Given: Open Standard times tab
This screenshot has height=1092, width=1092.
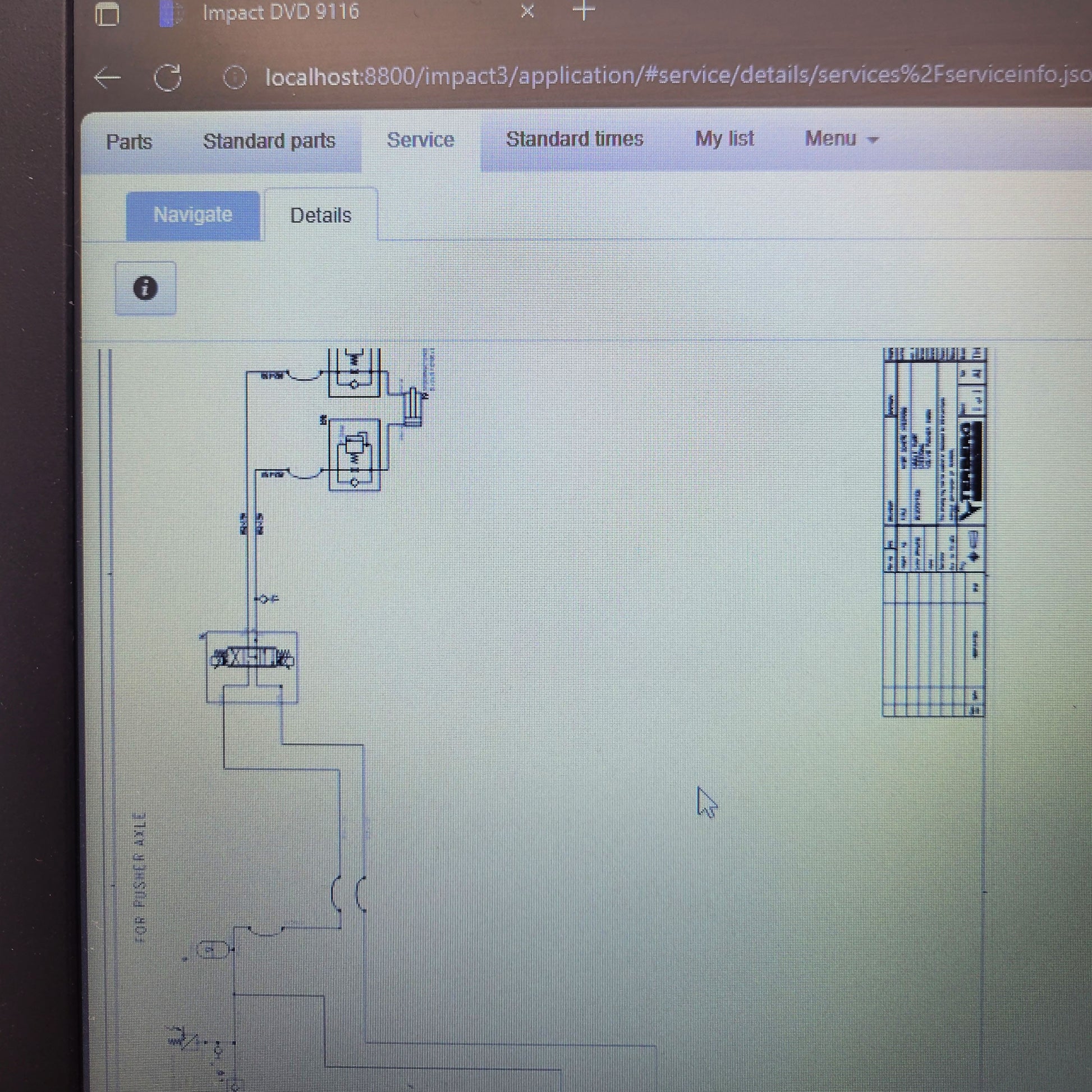Looking at the screenshot, I should tap(574, 139).
